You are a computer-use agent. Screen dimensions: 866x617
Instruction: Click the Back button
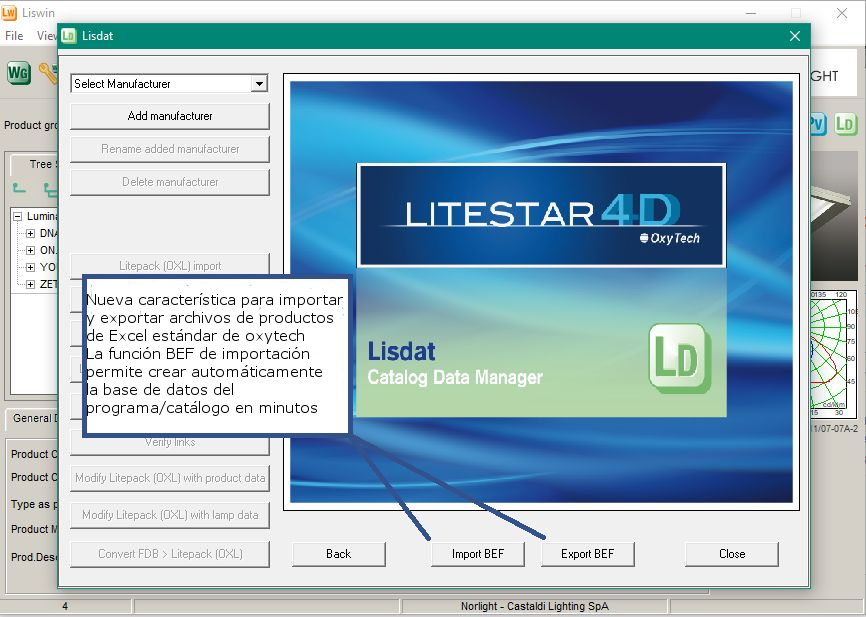[338, 554]
